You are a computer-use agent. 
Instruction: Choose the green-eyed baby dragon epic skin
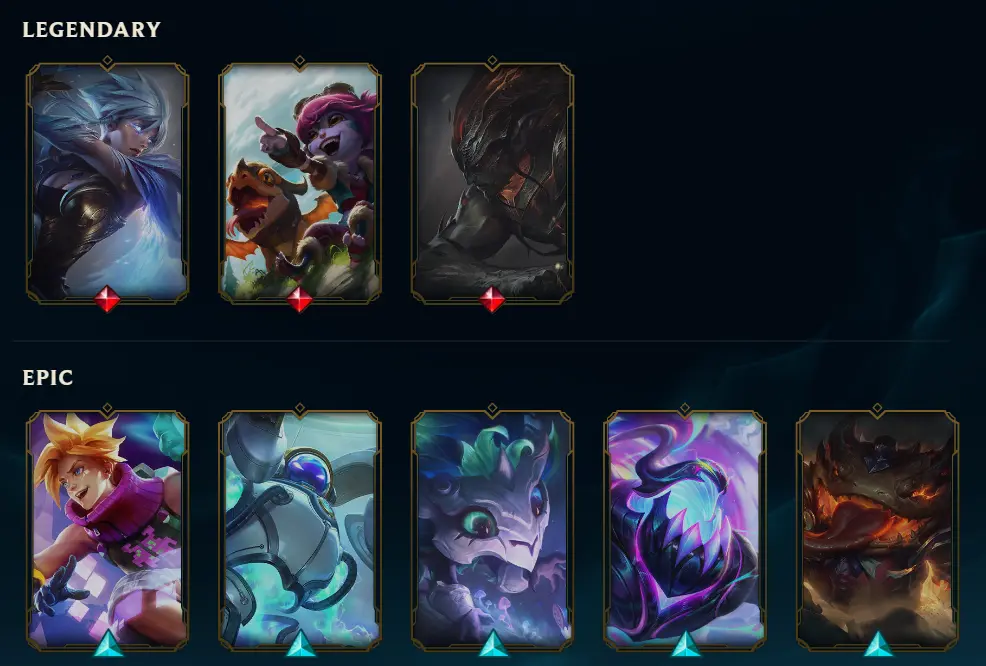492,530
